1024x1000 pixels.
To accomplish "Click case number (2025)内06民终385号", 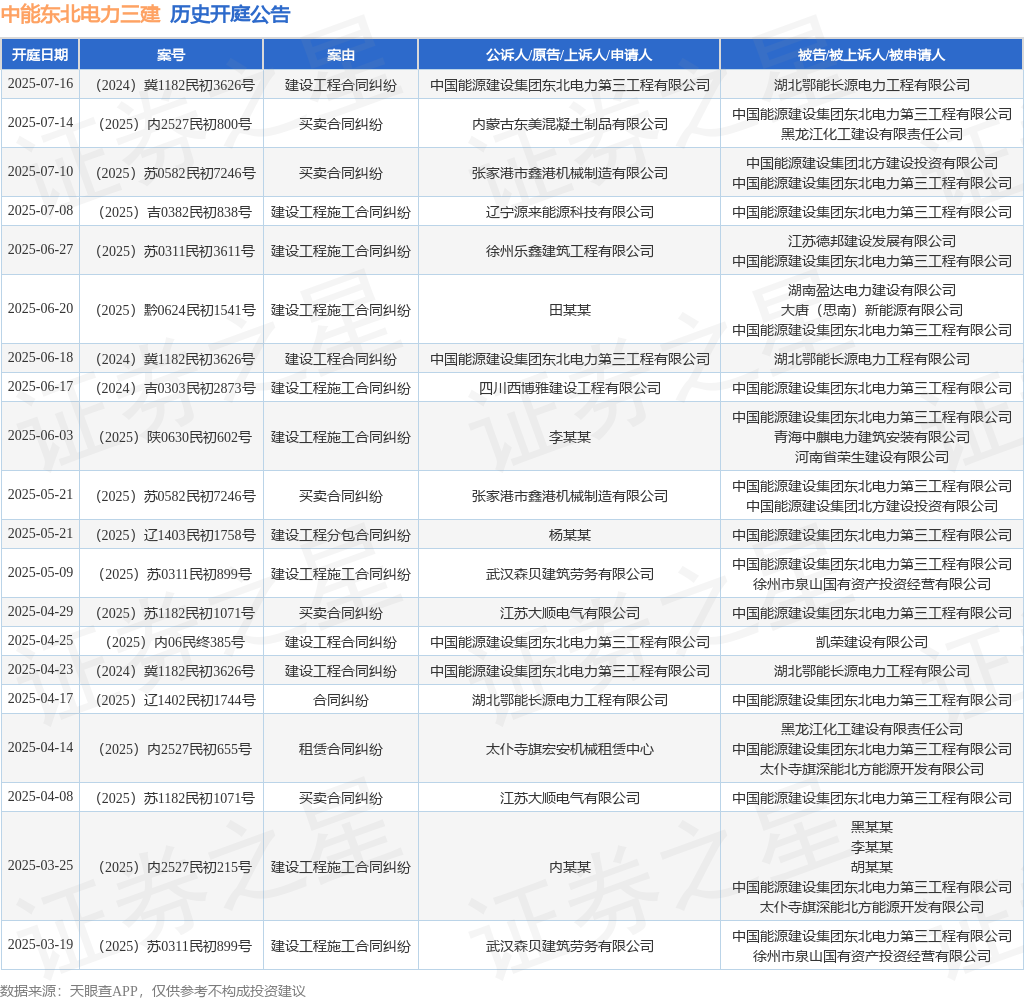I will [174, 643].
